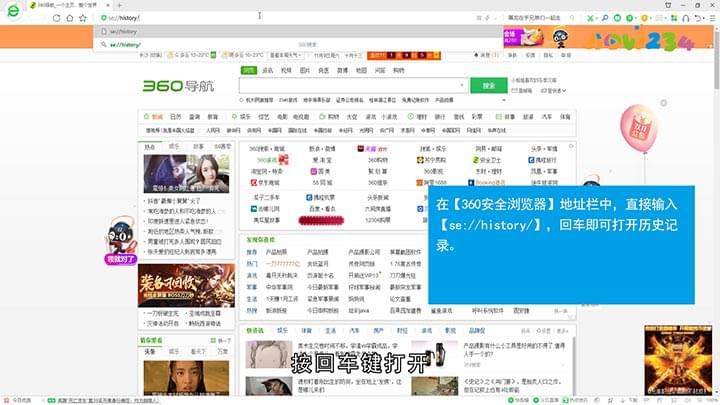This screenshot has width=720, height=405.
Task: Select the 品牌馆 tab in bottom feed
Action: pyautogui.click(x=477, y=331)
